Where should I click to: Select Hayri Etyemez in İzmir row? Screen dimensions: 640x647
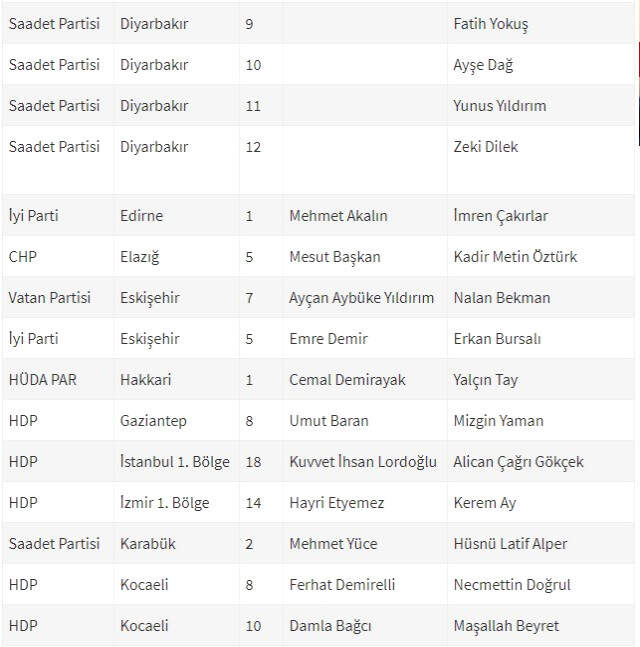click(337, 503)
